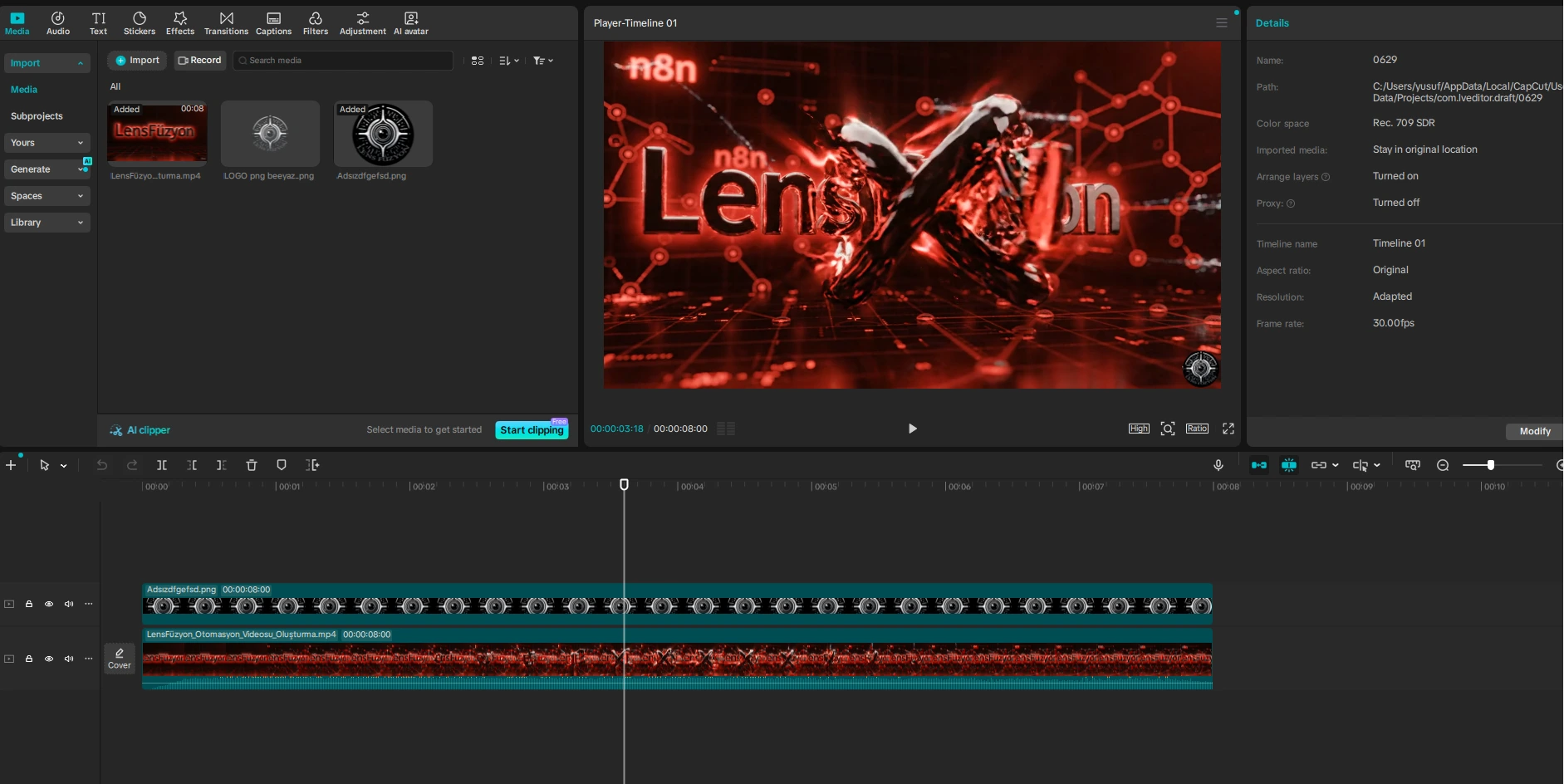1564x784 pixels.
Task: Select the LOGO png beeyaz..png thumbnail
Action: 270,133
